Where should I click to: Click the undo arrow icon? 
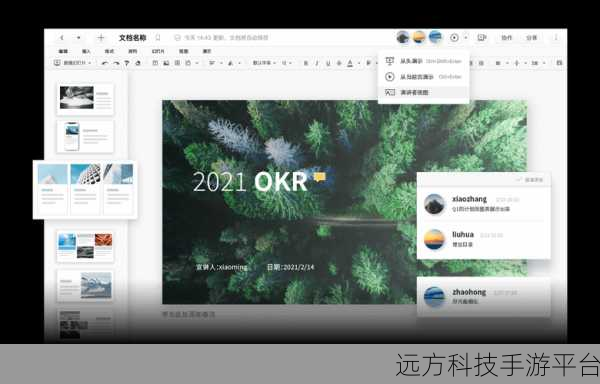[105, 63]
